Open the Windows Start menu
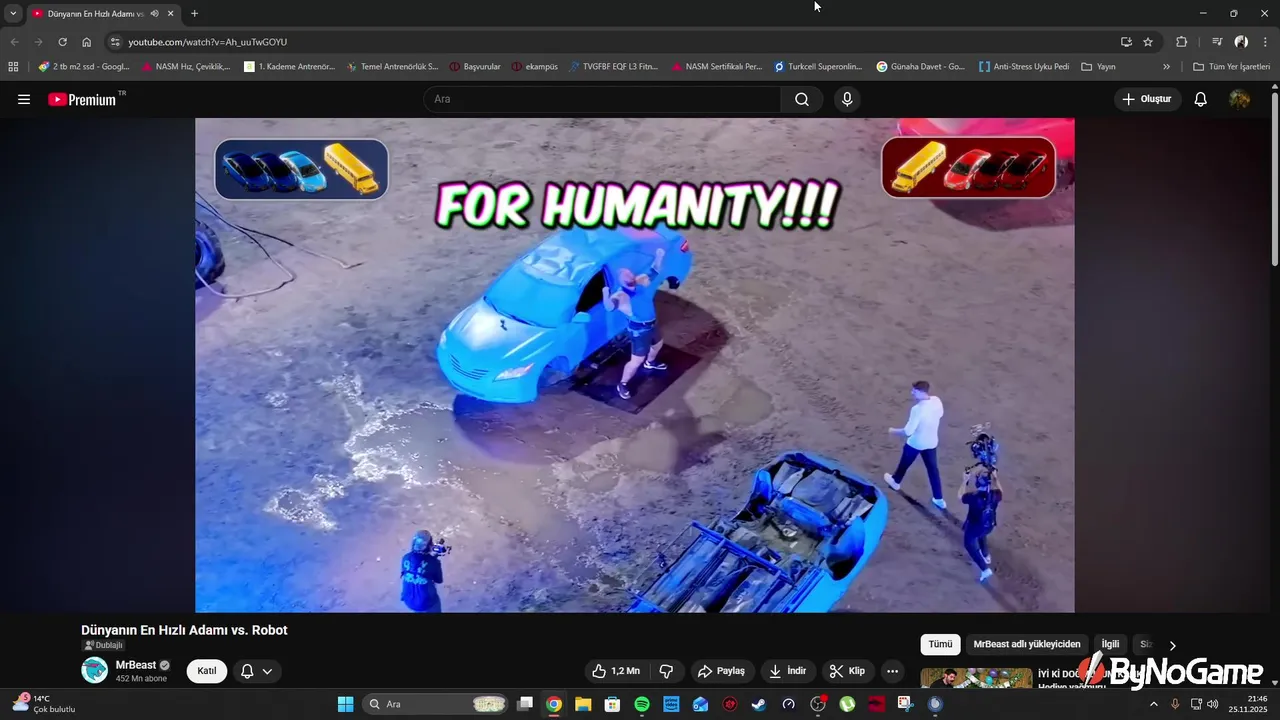1280x720 pixels. point(346,704)
